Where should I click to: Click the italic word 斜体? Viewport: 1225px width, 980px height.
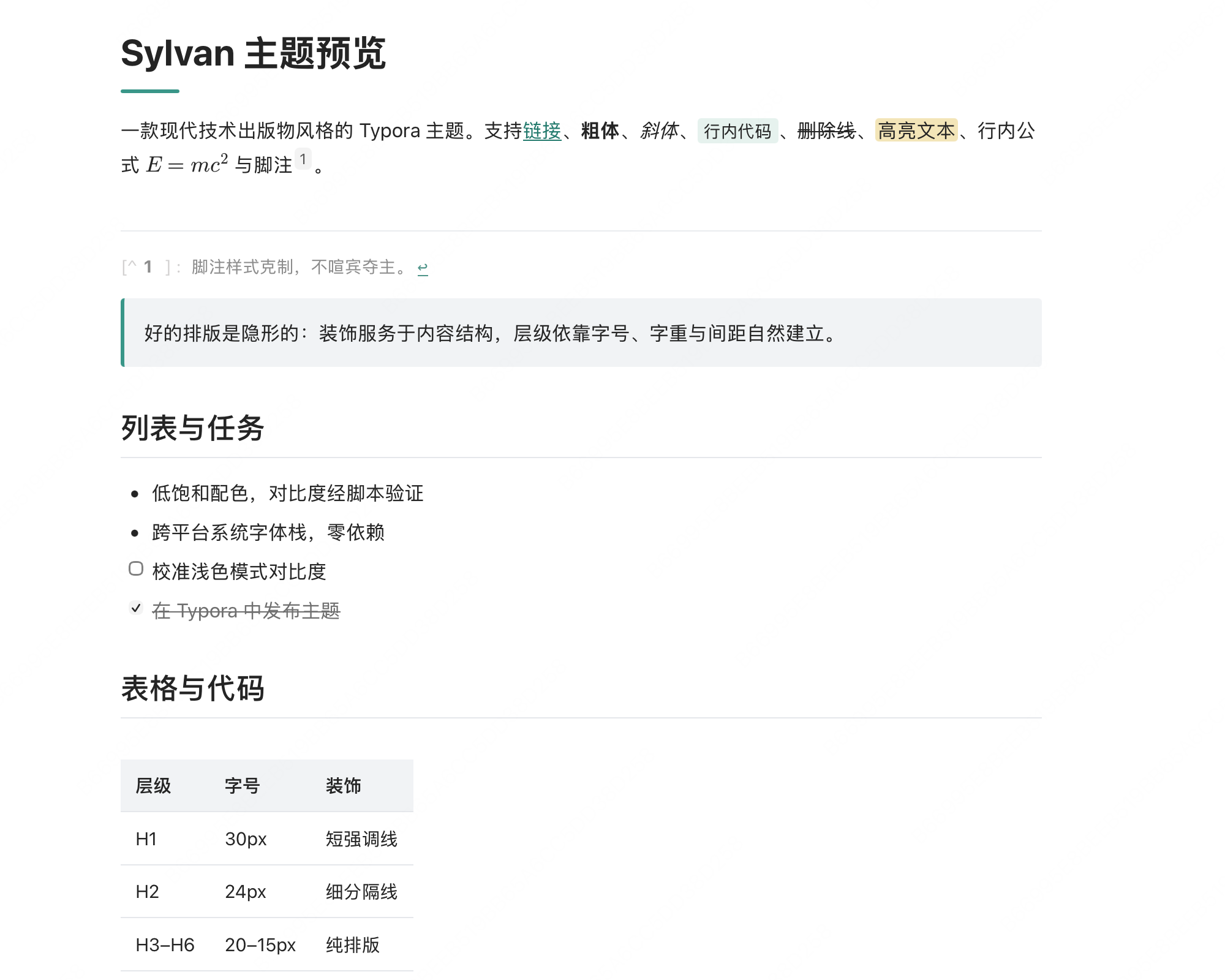(660, 130)
